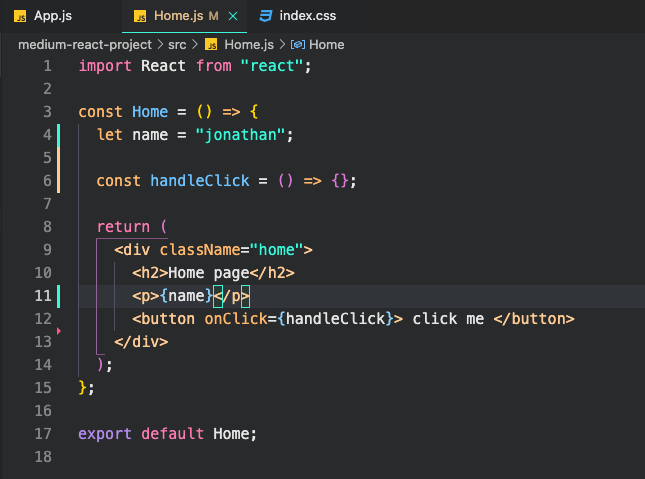Click line number 17 in gutter
The width and height of the screenshot is (645, 479).
(43, 434)
